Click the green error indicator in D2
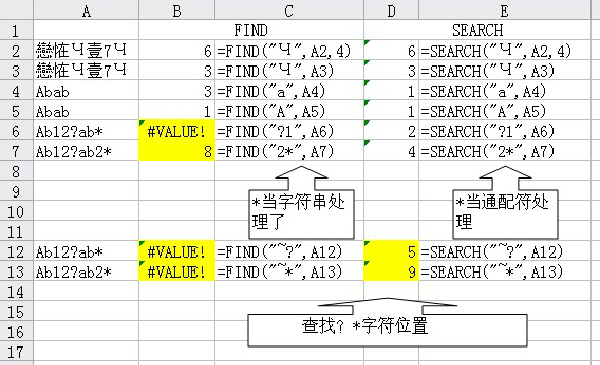This screenshot has width=600, height=365. click(x=367, y=42)
